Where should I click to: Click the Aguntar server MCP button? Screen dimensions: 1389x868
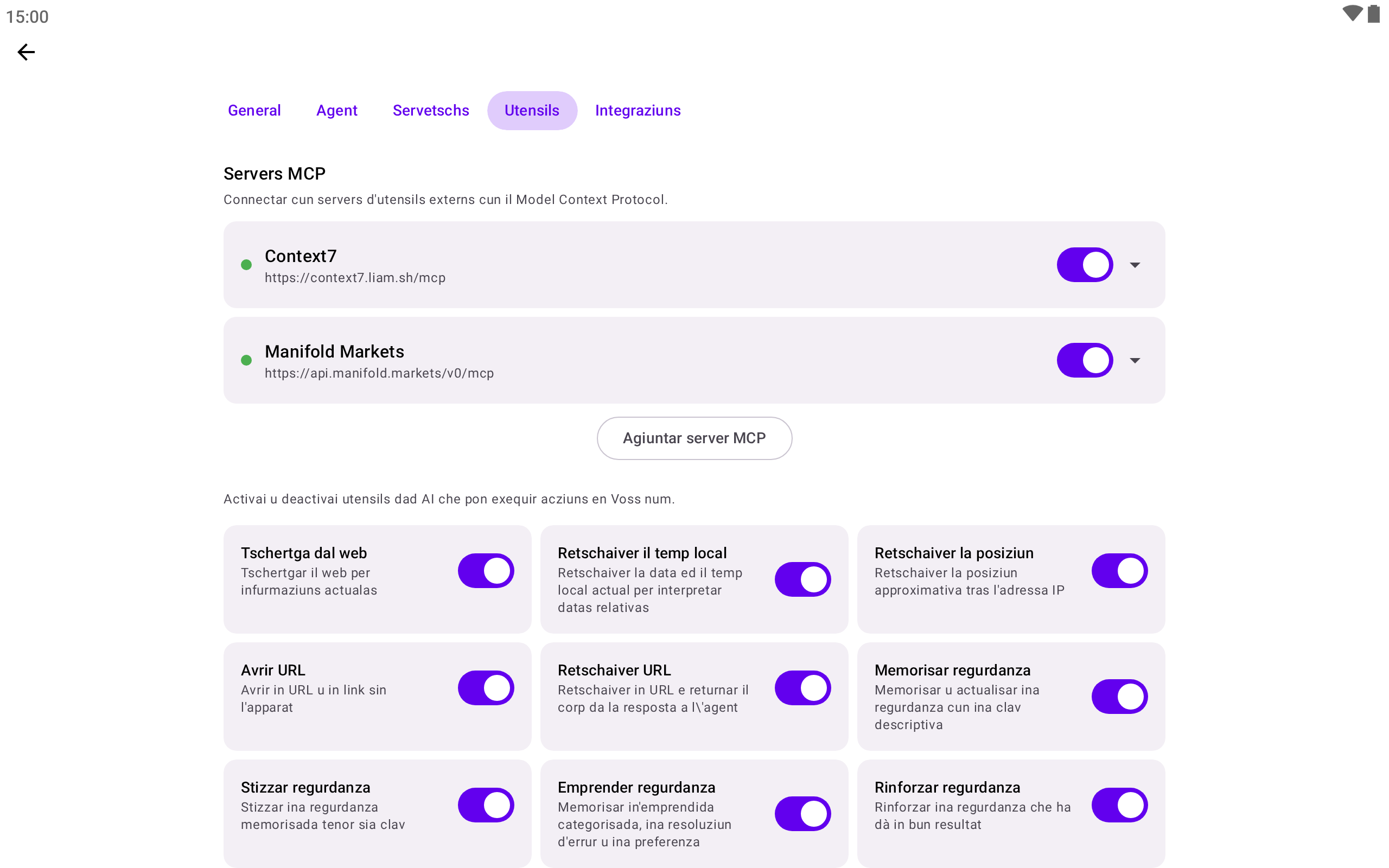coord(694,438)
